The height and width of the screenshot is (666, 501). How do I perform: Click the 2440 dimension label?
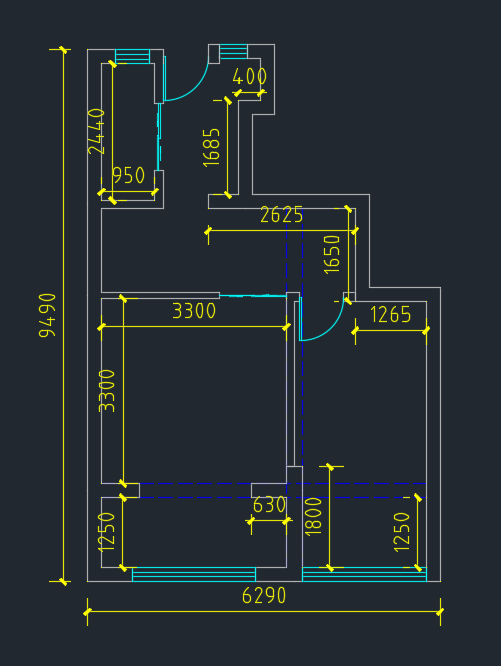pos(96,131)
